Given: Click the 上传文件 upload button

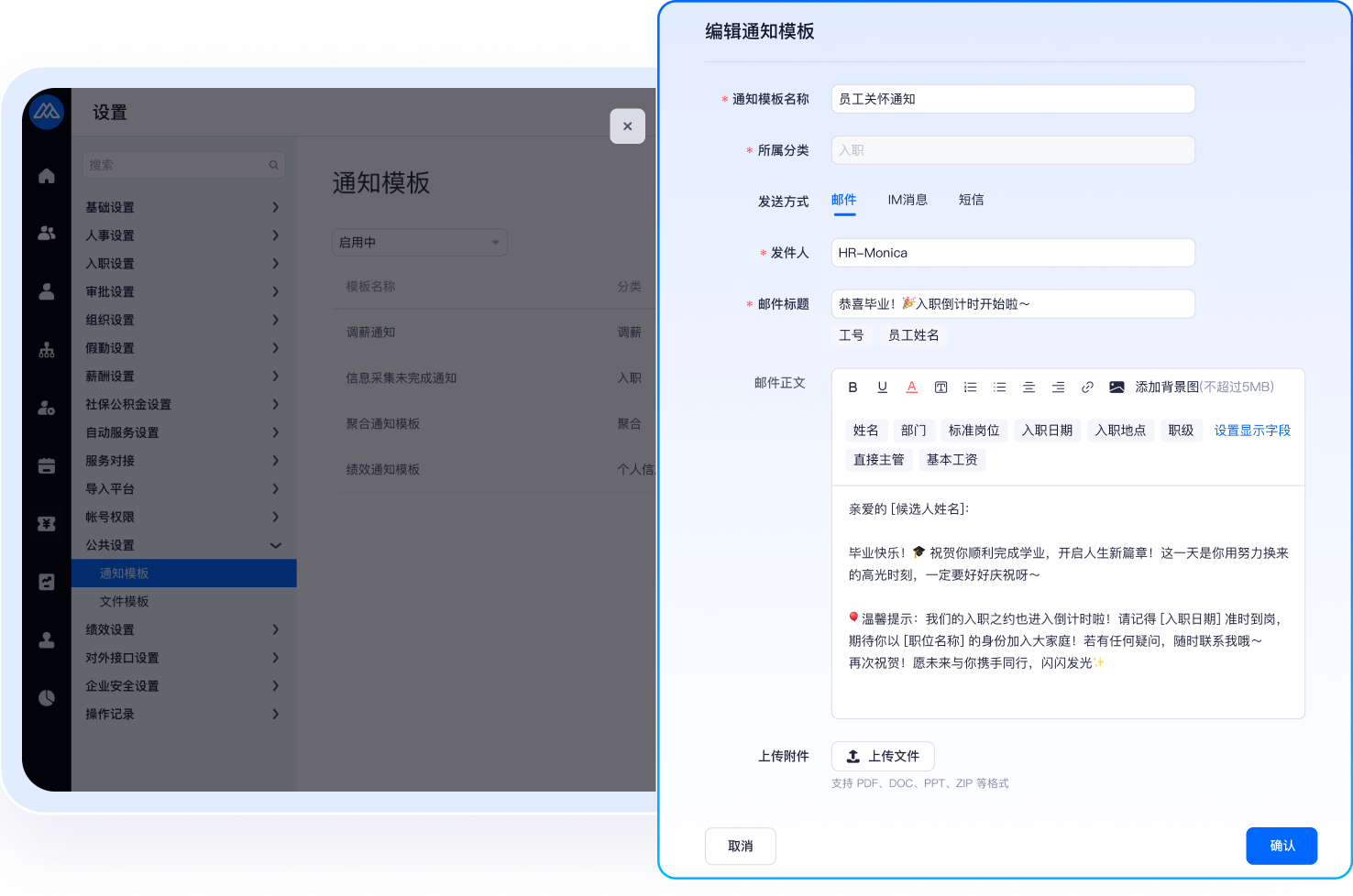Looking at the screenshot, I should 882,757.
